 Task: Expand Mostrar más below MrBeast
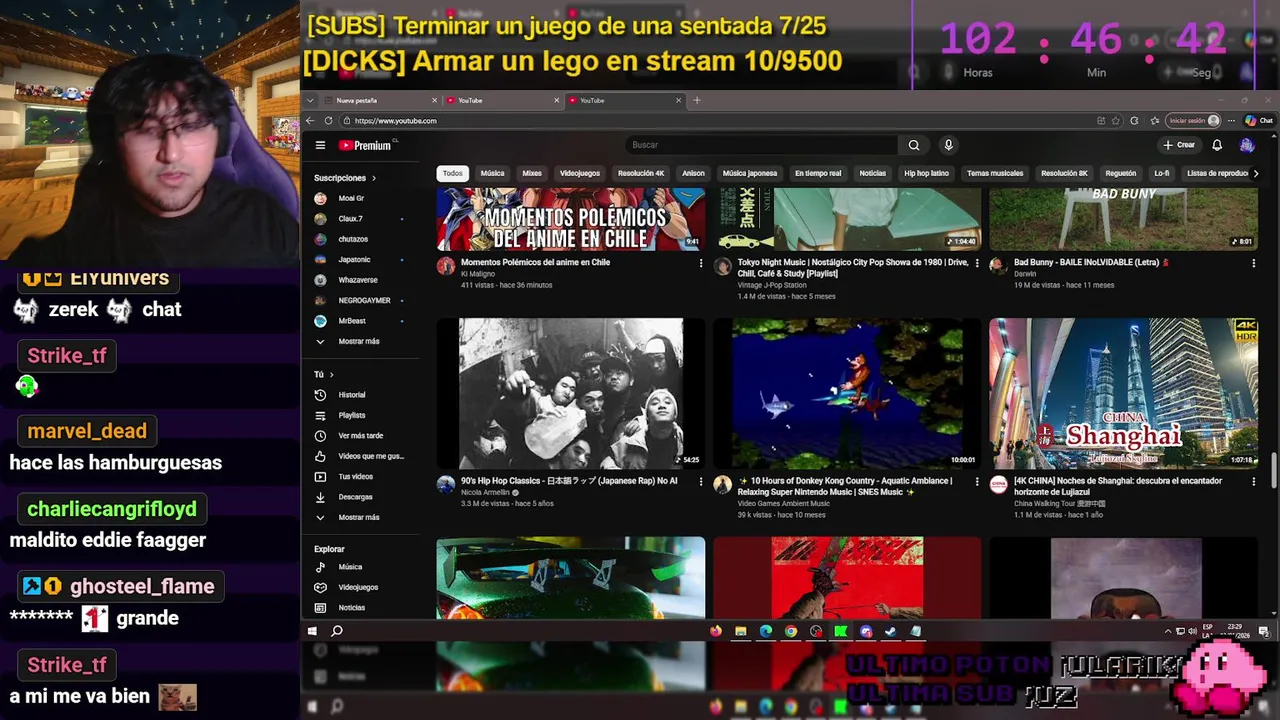coord(358,341)
